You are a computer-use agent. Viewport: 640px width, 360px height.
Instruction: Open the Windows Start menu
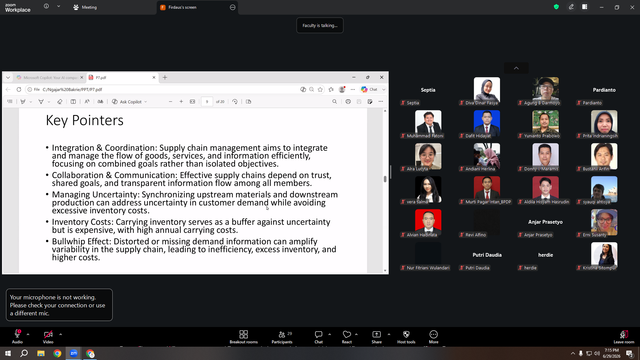click(x=8, y=353)
